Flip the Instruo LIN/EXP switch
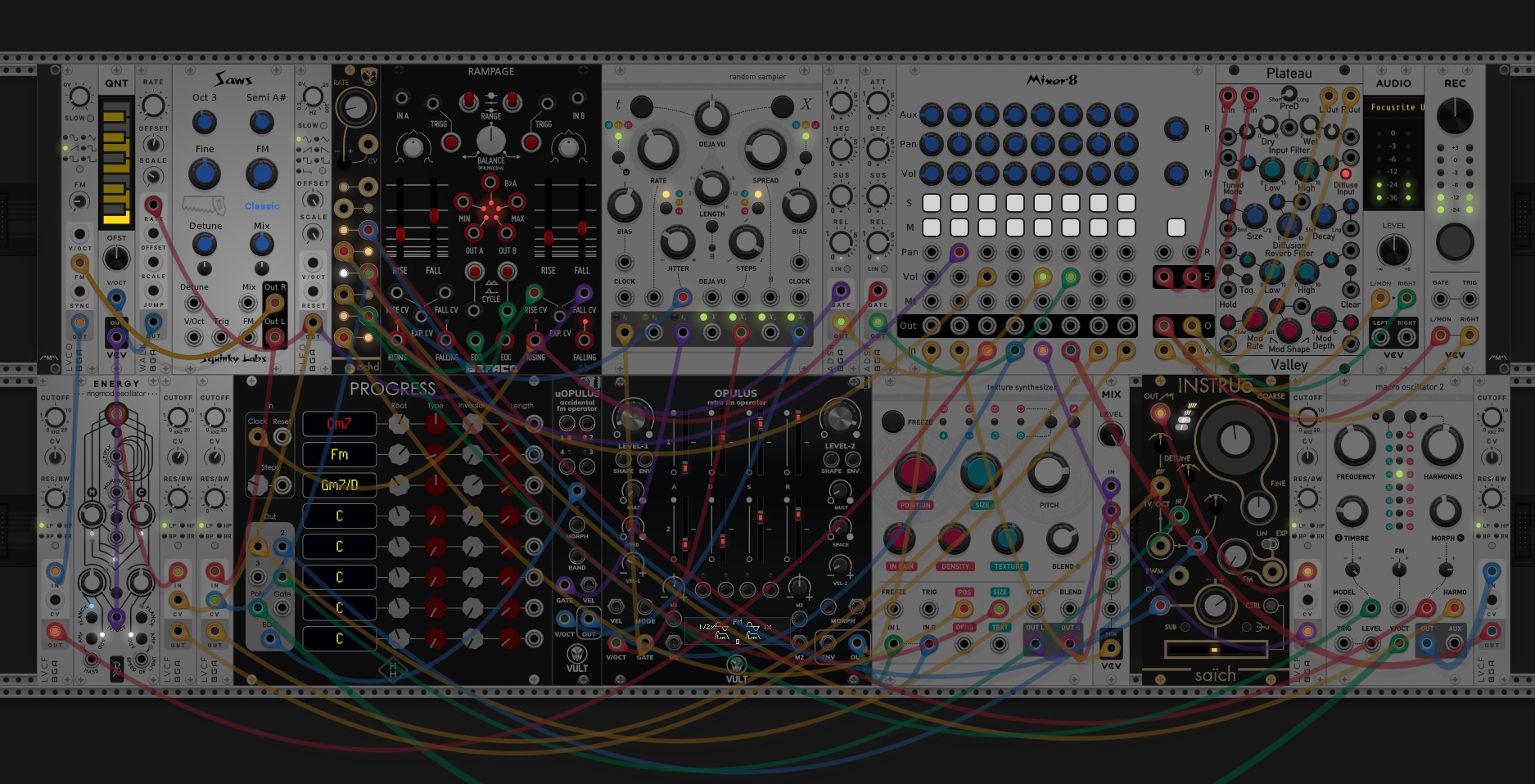The height and width of the screenshot is (784, 1535). tap(1270, 544)
